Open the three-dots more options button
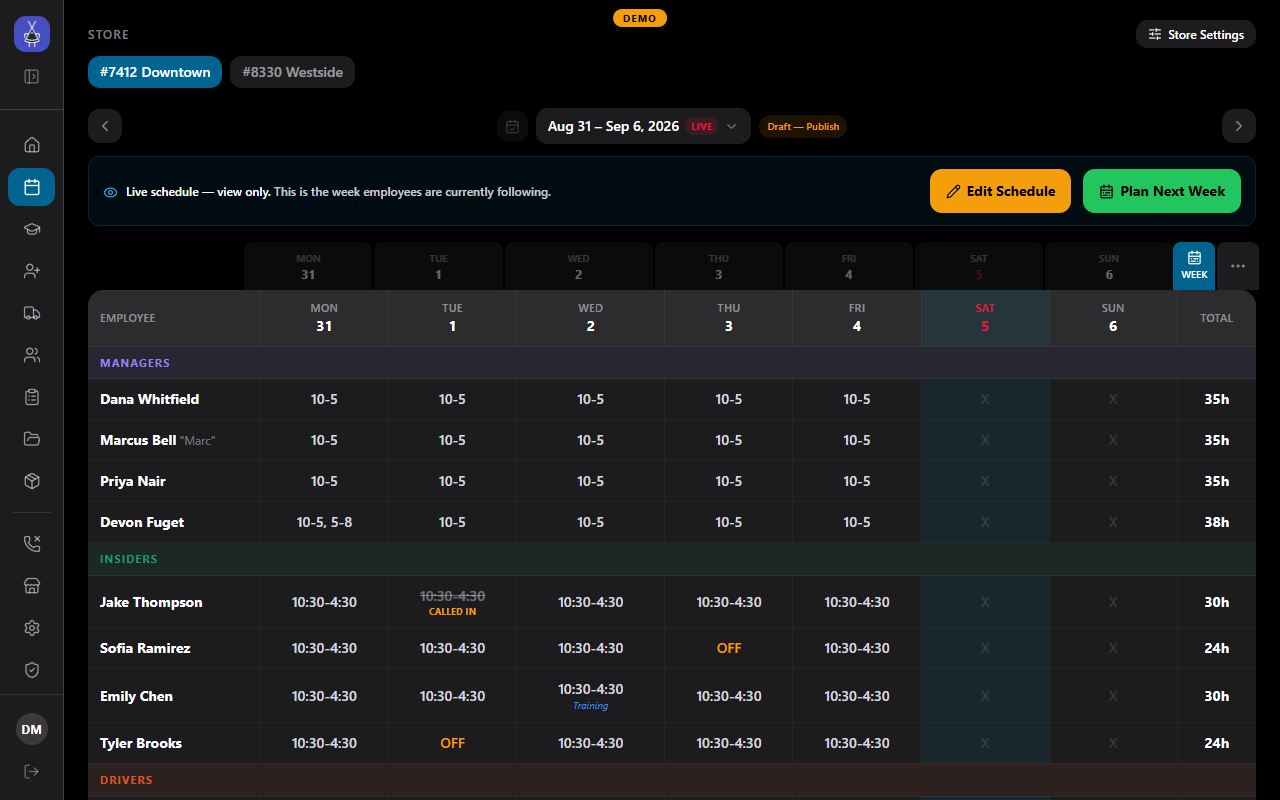Viewport: 1280px width, 800px height. tap(1238, 266)
